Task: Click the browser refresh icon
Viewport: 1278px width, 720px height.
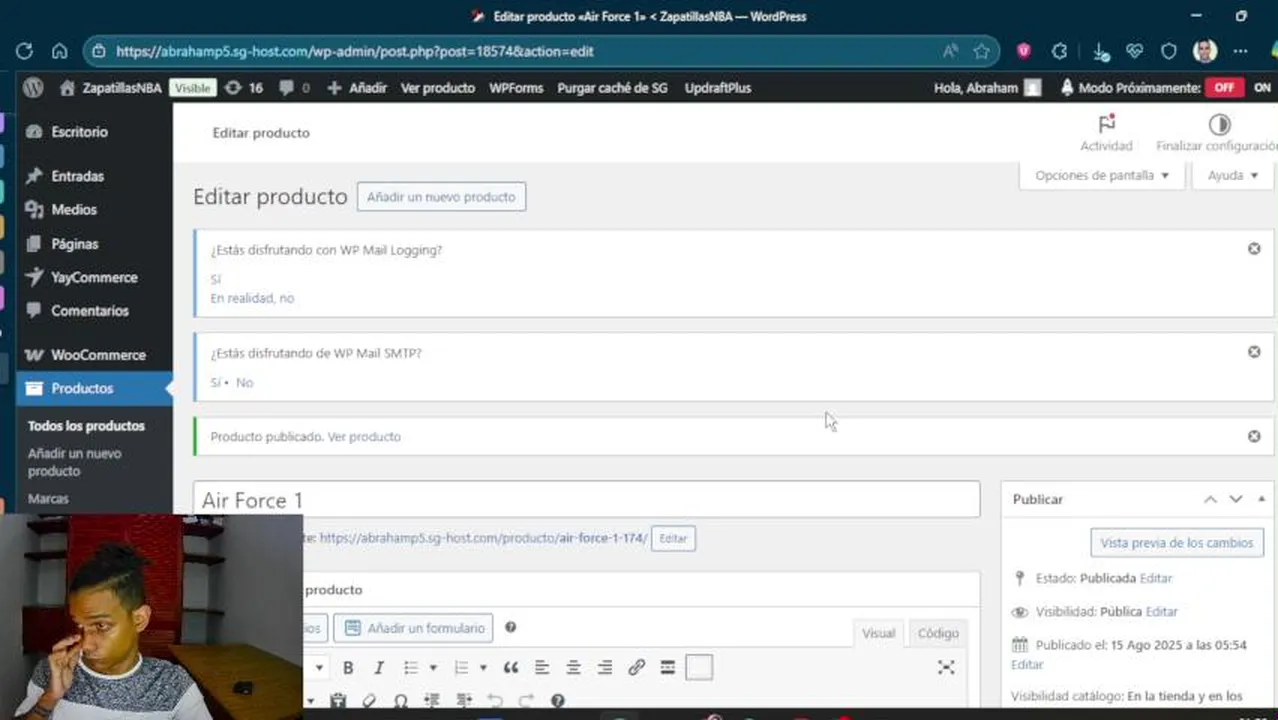Action: (x=24, y=51)
